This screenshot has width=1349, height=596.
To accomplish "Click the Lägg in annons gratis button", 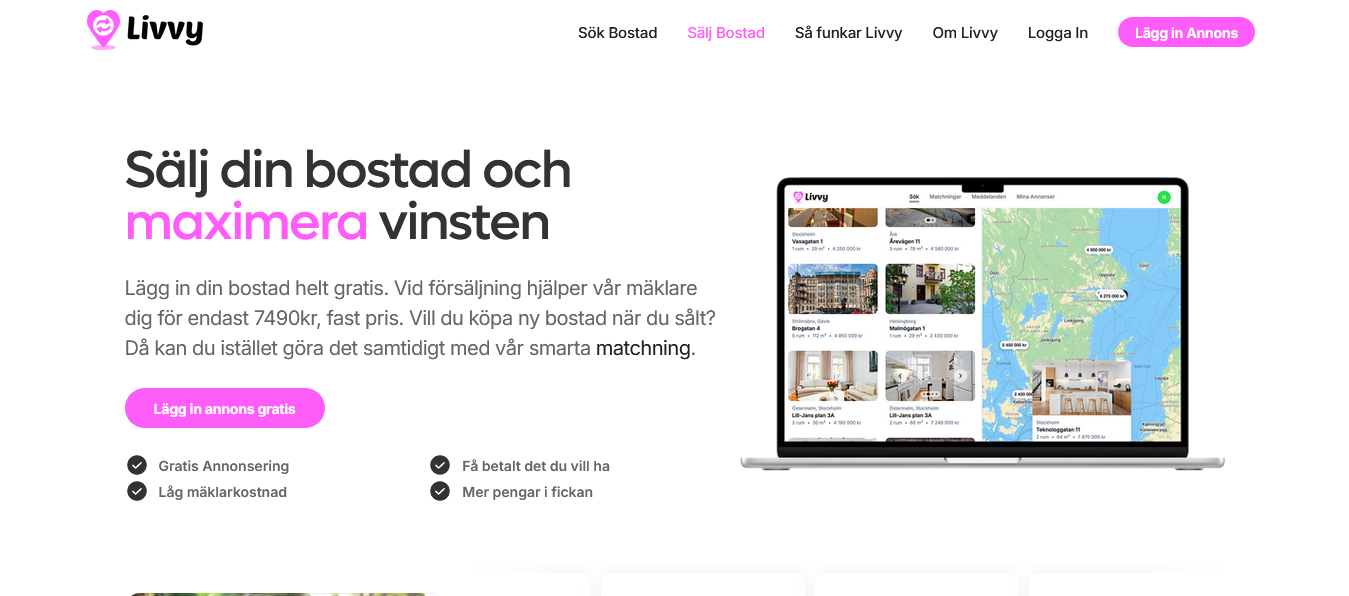I will (x=225, y=408).
